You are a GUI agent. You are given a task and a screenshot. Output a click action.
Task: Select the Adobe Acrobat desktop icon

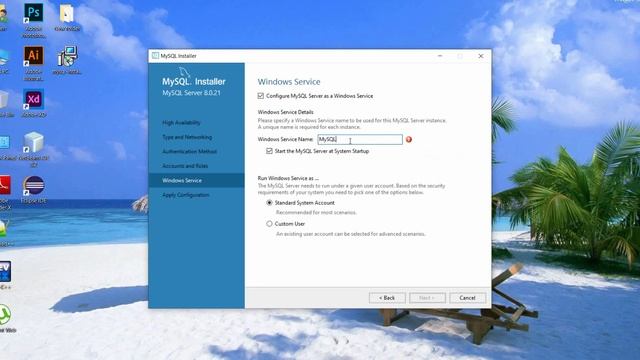(5, 192)
